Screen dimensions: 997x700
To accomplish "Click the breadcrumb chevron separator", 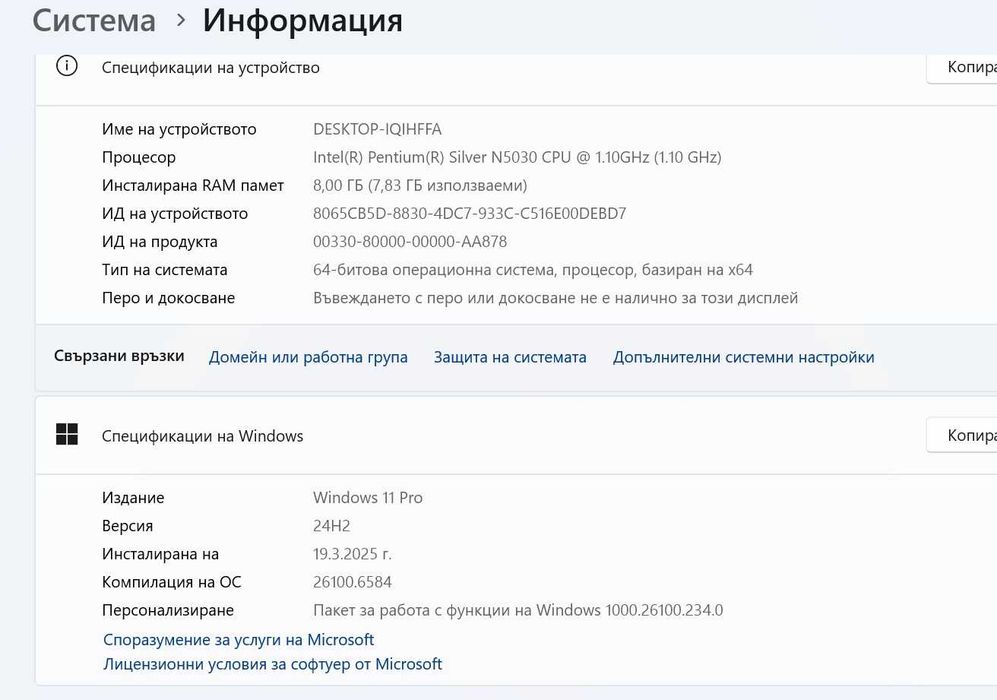I will pyautogui.click(x=181, y=21).
